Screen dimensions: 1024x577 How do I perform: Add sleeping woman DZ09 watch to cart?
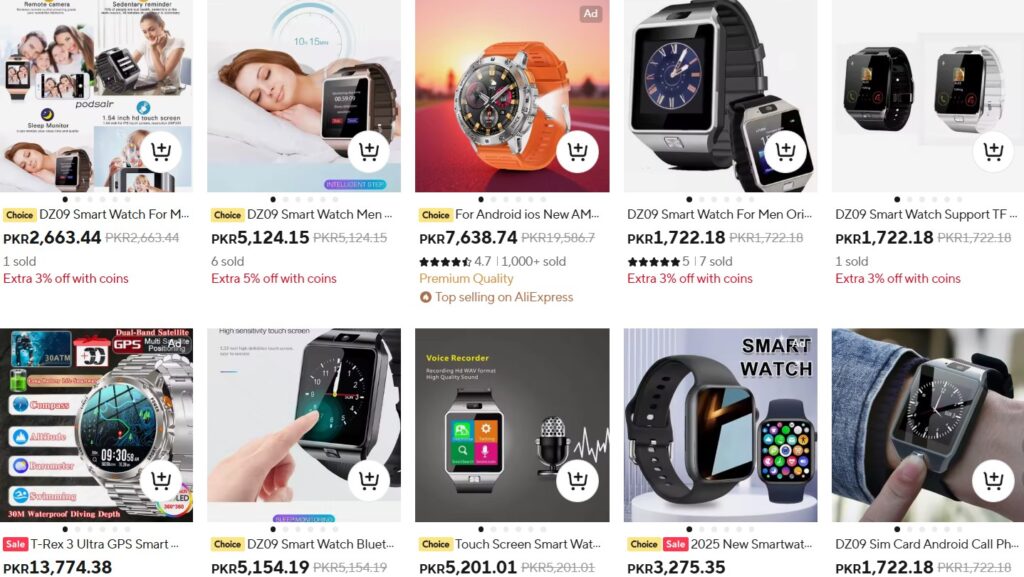click(369, 151)
